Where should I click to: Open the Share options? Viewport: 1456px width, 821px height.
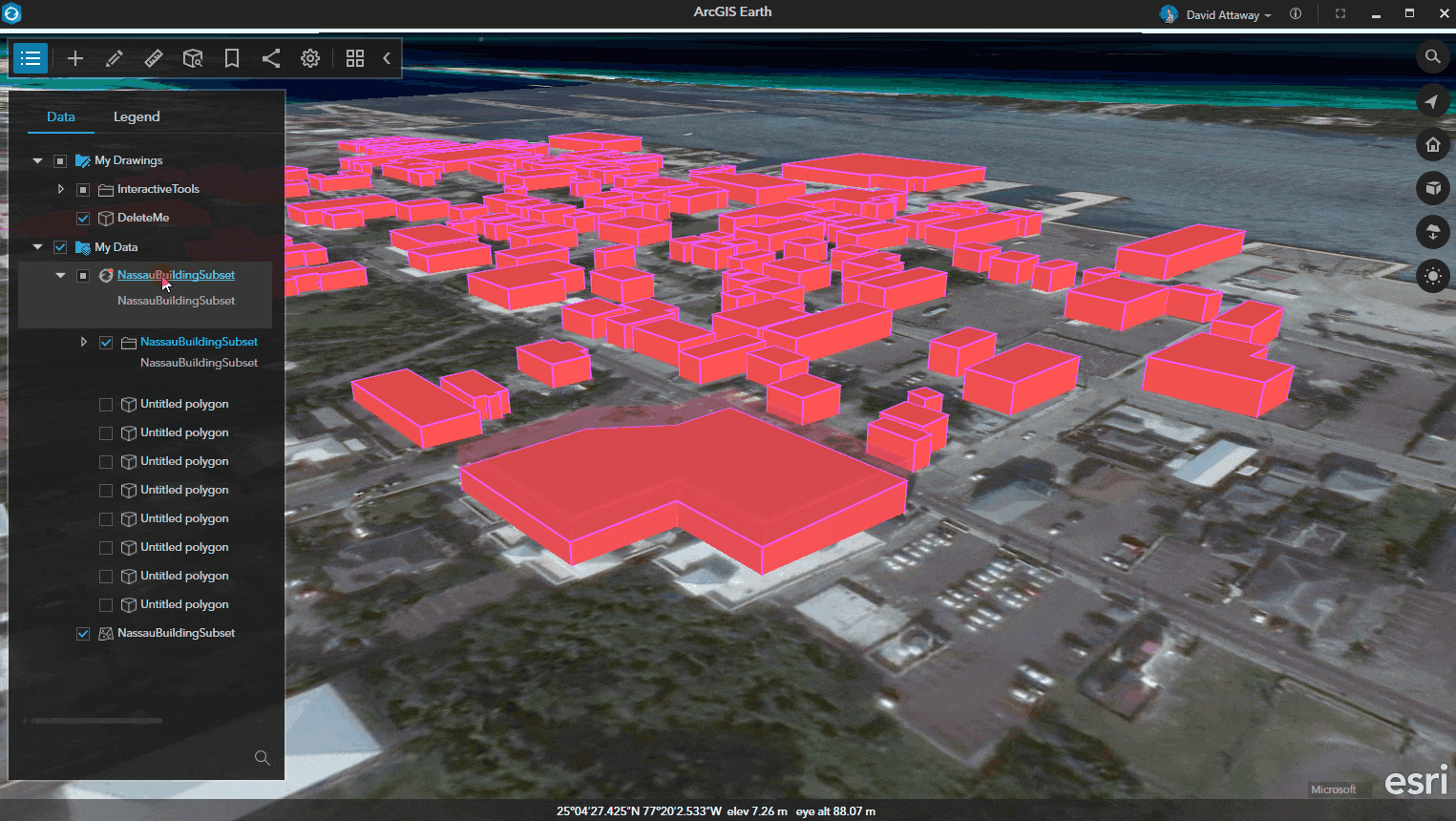click(x=270, y=58)
